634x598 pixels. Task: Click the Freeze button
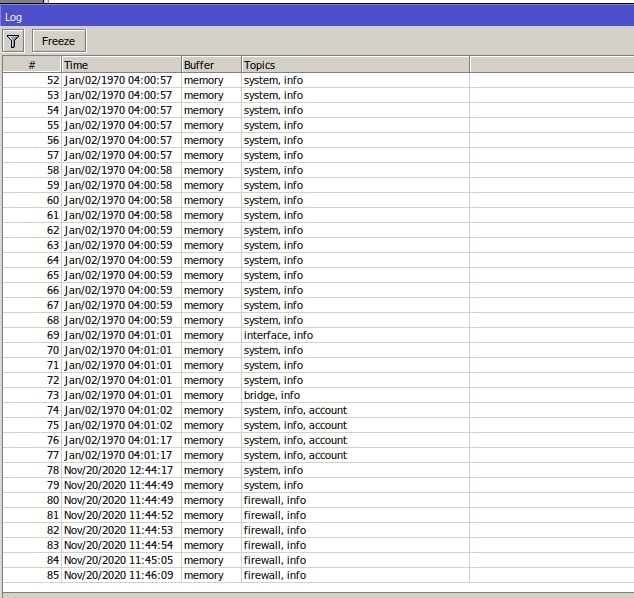[59, 41]
